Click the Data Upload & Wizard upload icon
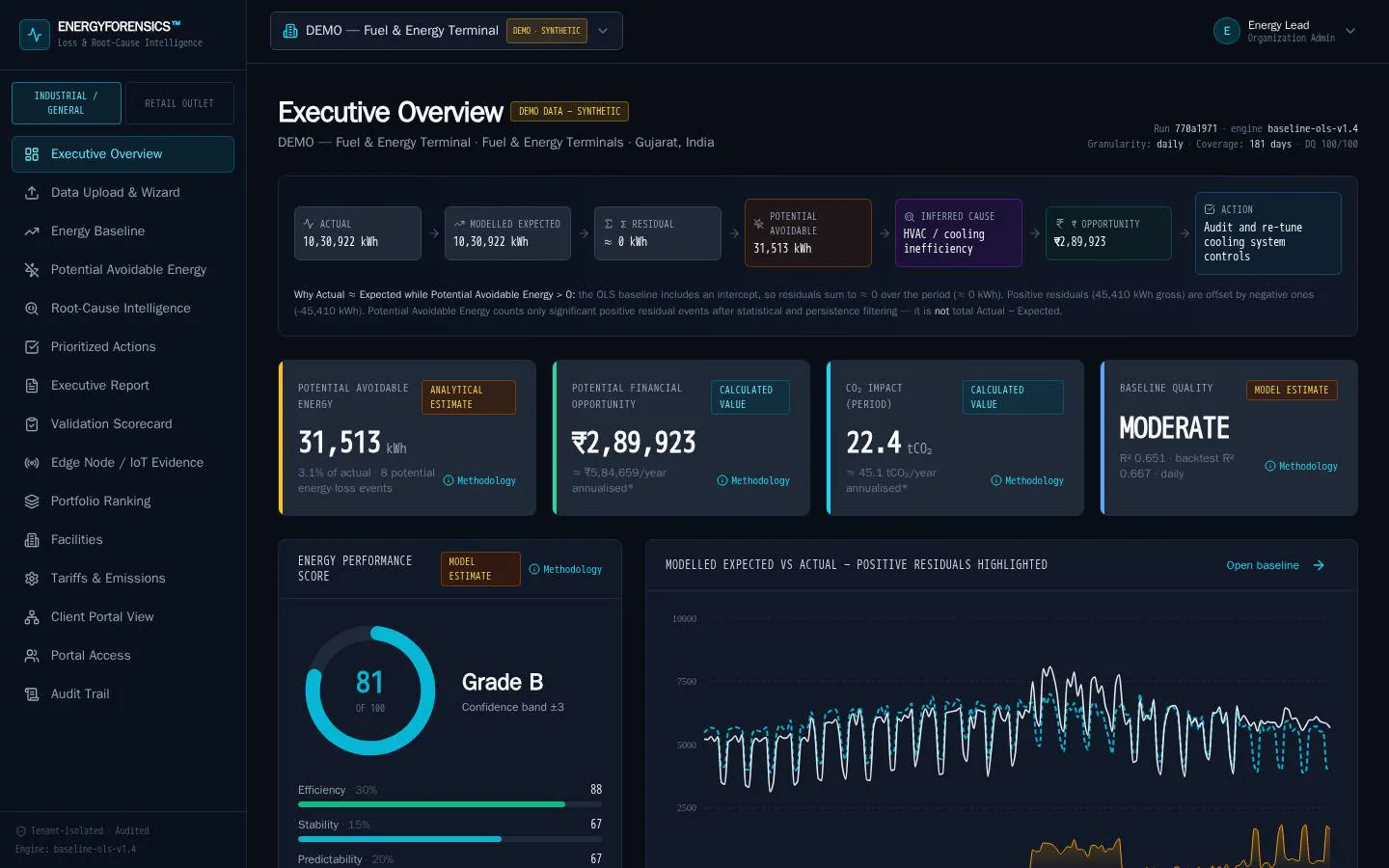The image size is (1389, 868). click(32, 193)
